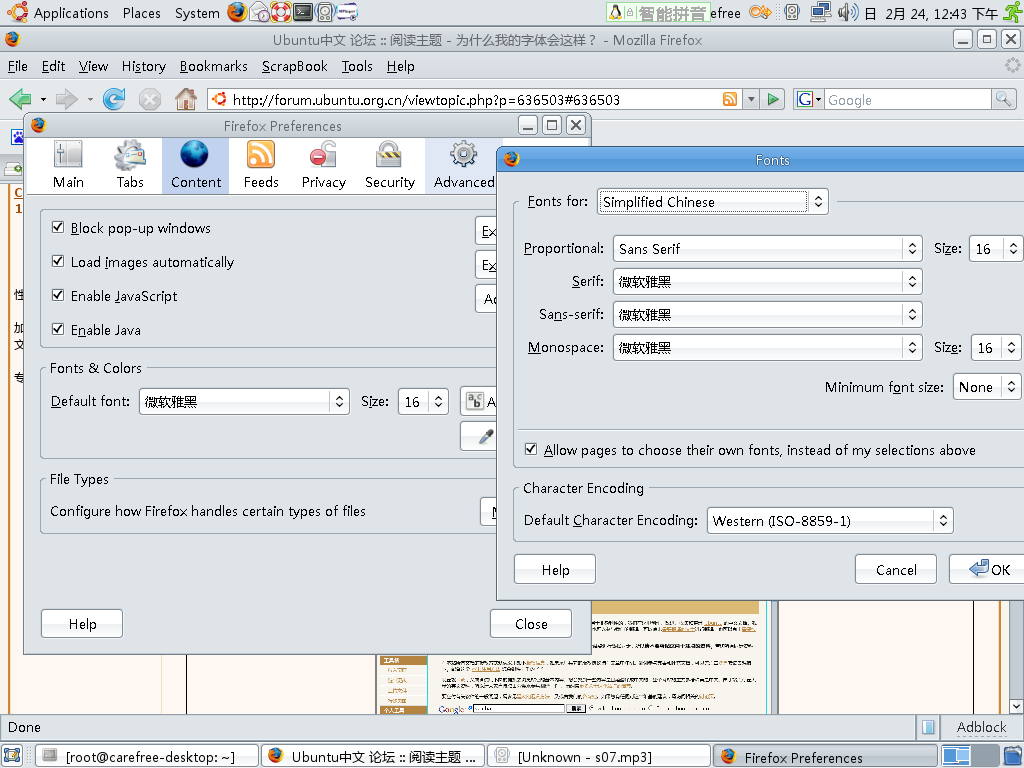The width and height of the screenshot is (1024, 768).
Task: Go to the Home page
Action: (x=186, y=99)
